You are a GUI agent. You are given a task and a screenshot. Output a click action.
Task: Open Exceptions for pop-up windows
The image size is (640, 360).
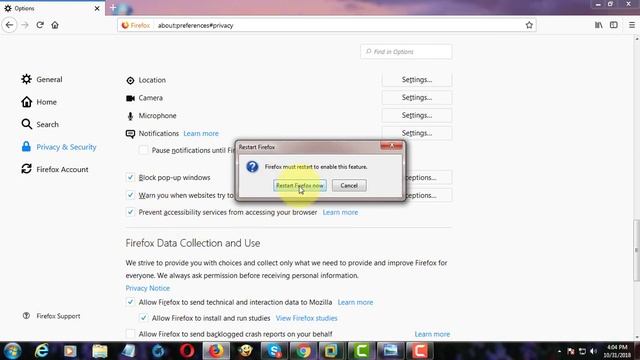click(429, 178)
